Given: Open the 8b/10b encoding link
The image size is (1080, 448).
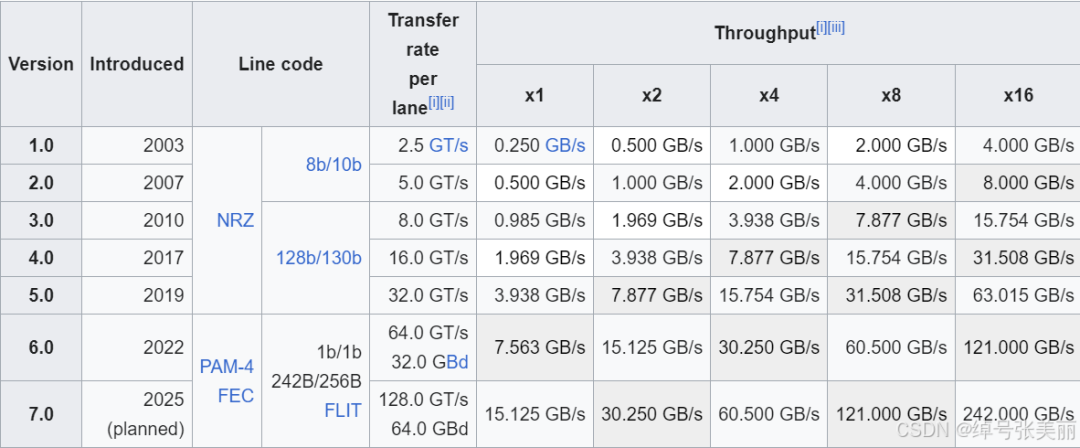Looking at the screenshot, I should (333, 164).
